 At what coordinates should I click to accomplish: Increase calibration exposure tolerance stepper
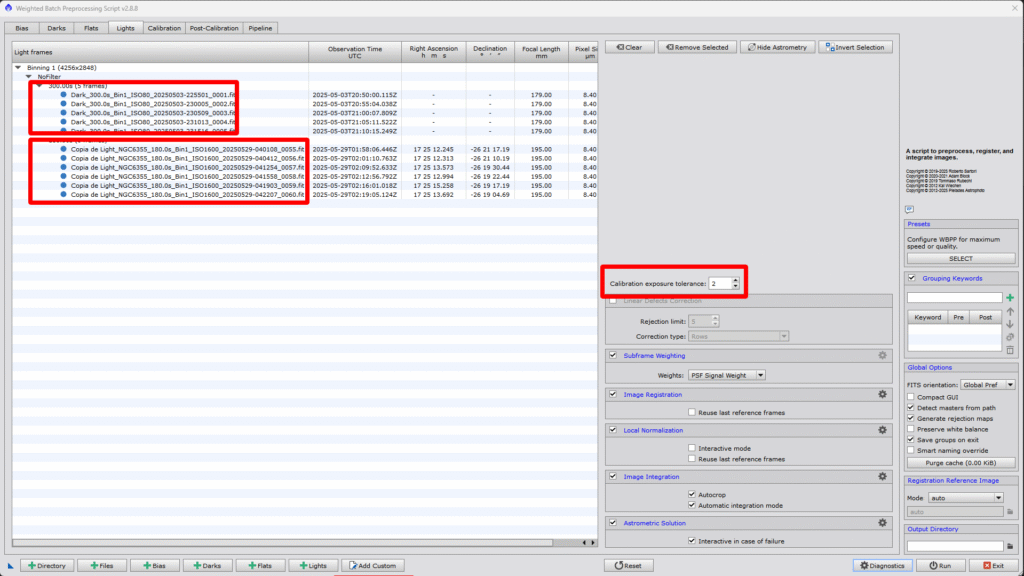[735, 280]
